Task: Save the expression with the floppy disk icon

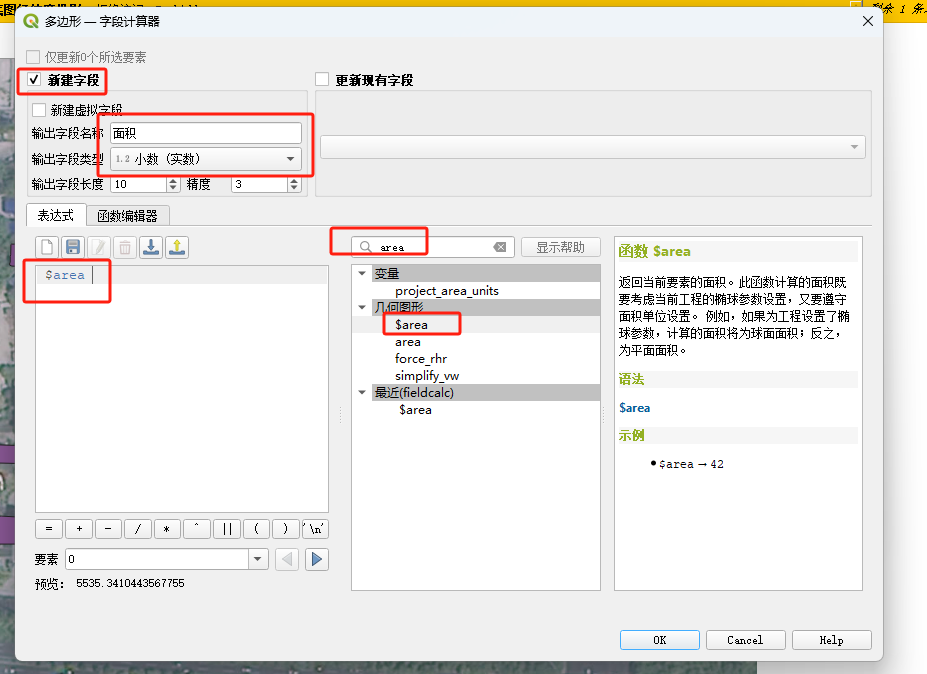Action: (x=72, y=247)
